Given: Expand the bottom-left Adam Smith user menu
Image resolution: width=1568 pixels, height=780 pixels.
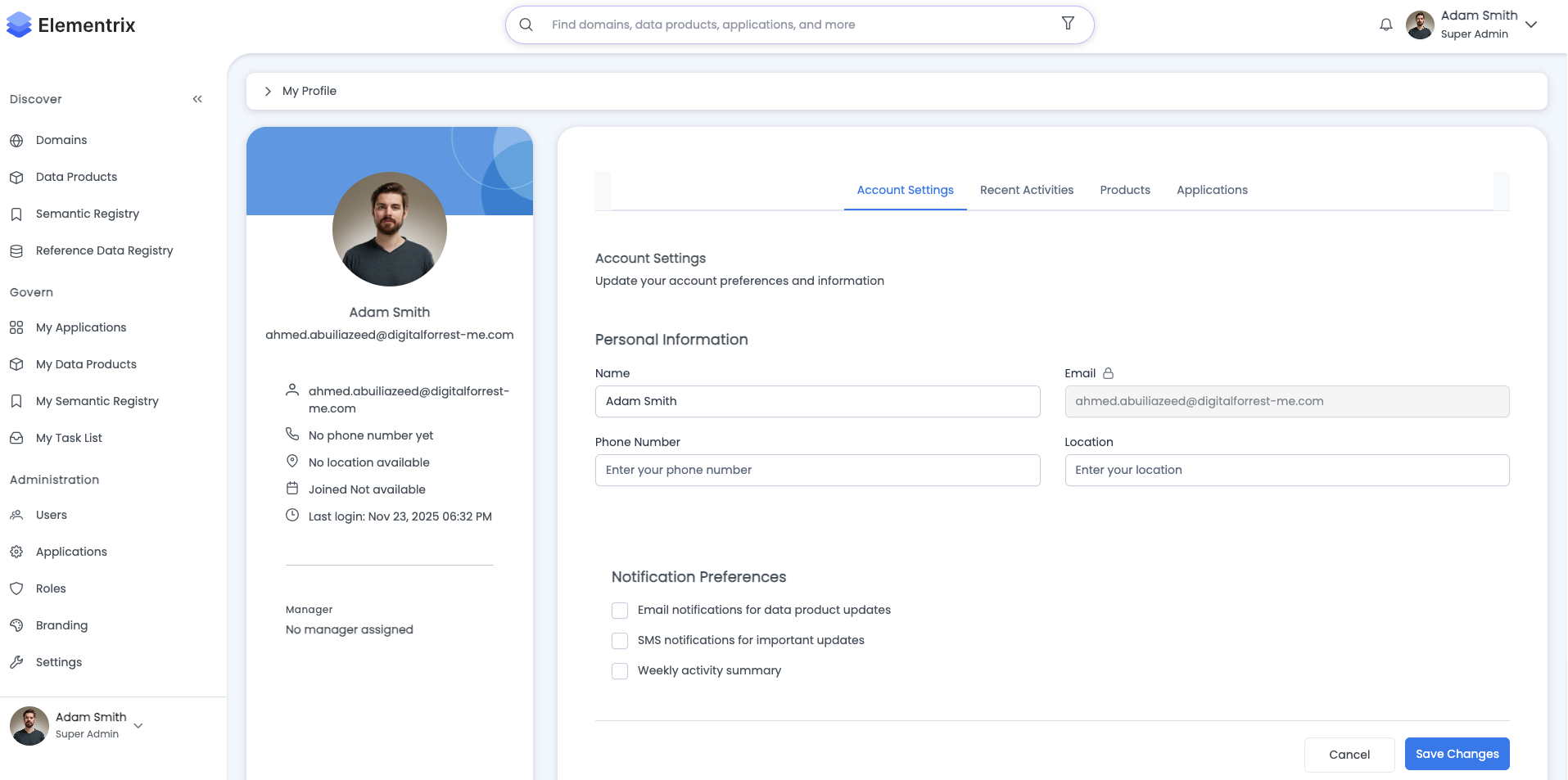Looking at the screenshot, I should 138,725.
